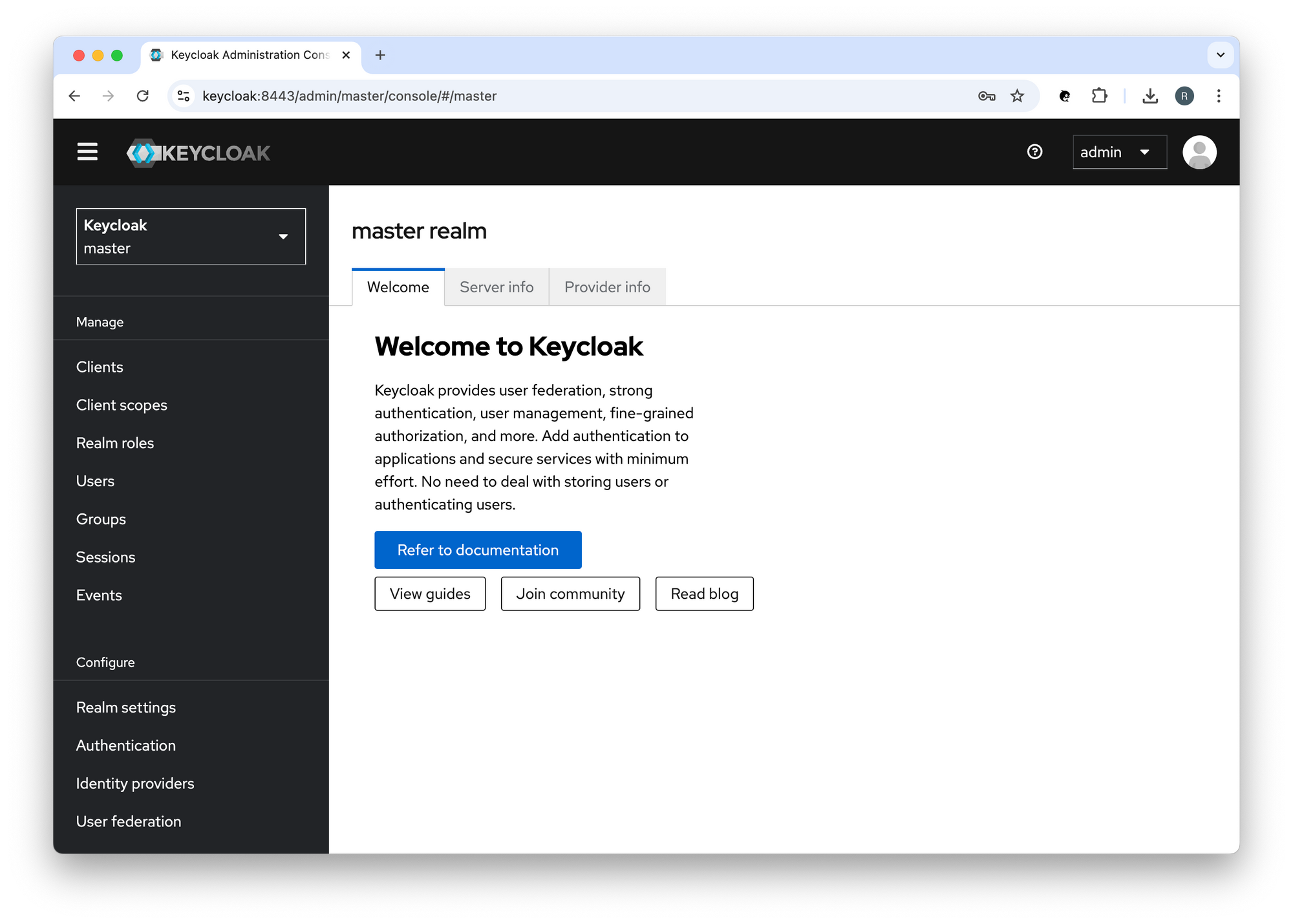Click the admin user avatar icon
Screen dimensions: 1293x924
tap(1199, 152)
